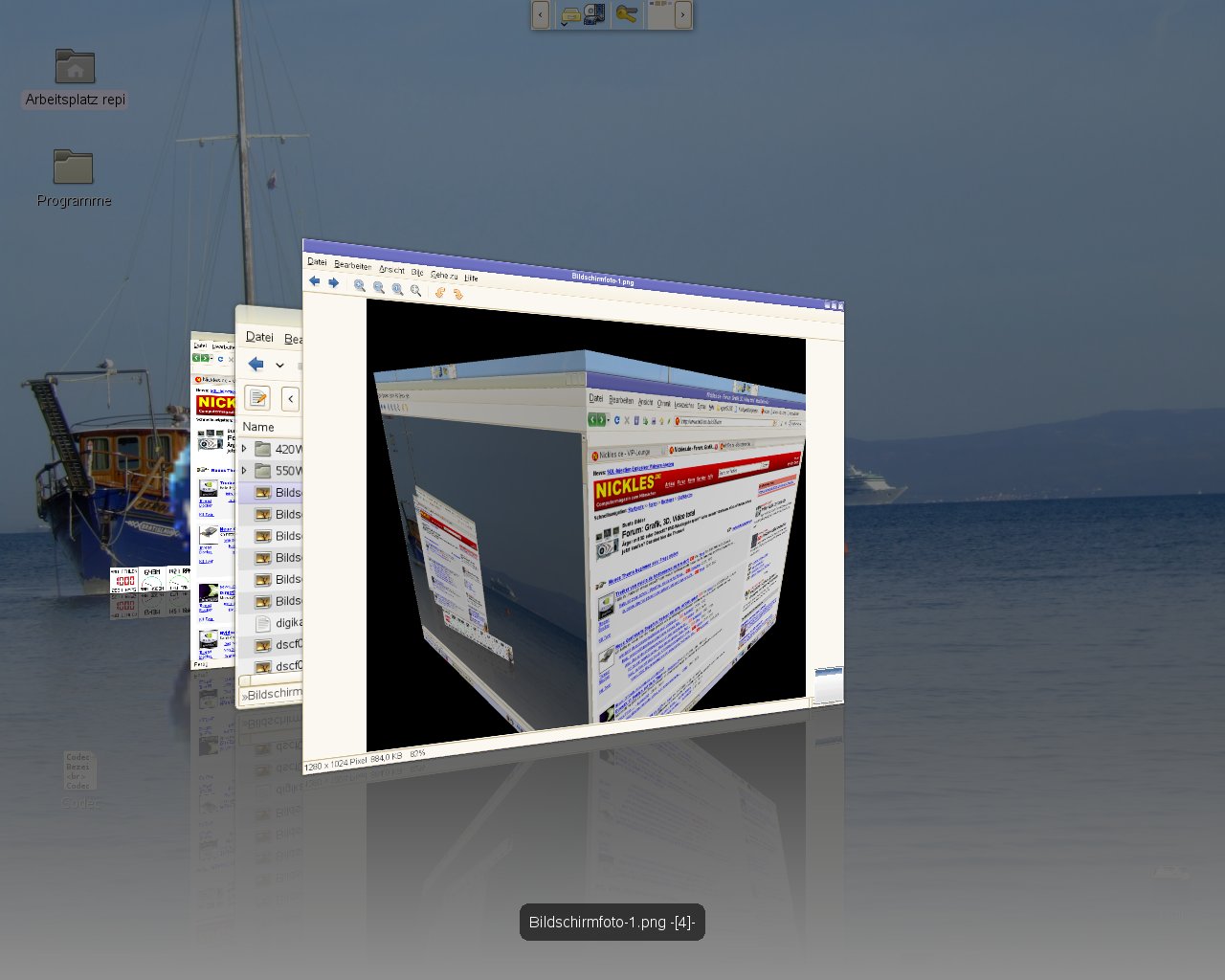Open Gehe zu menu in the image viewer
Image resolution: width=1225 pixels, height=980 pixels.
(x=444, y=276)
